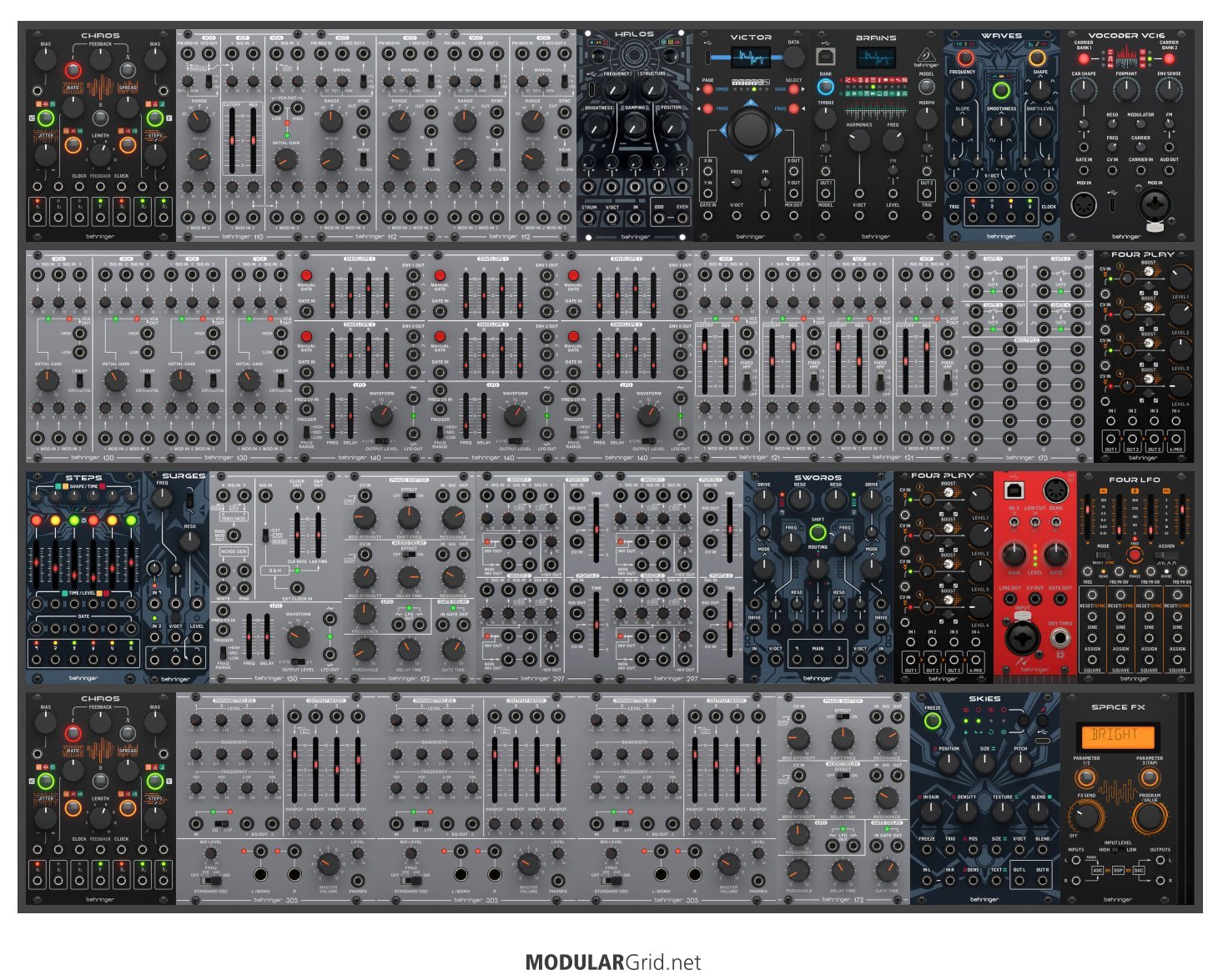Click the Halos Damping knob
This screenshot has height=980, width=1228.
tap(634, 125)
